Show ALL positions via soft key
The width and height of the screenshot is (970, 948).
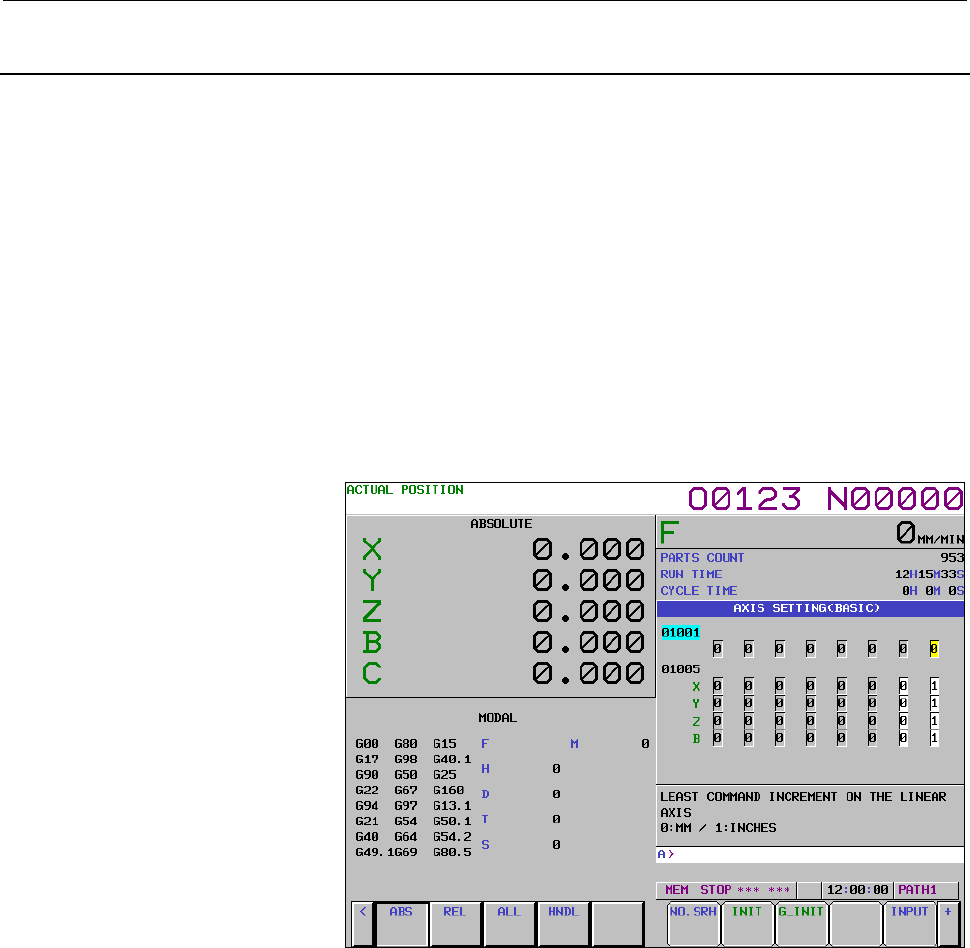point(509,923)
